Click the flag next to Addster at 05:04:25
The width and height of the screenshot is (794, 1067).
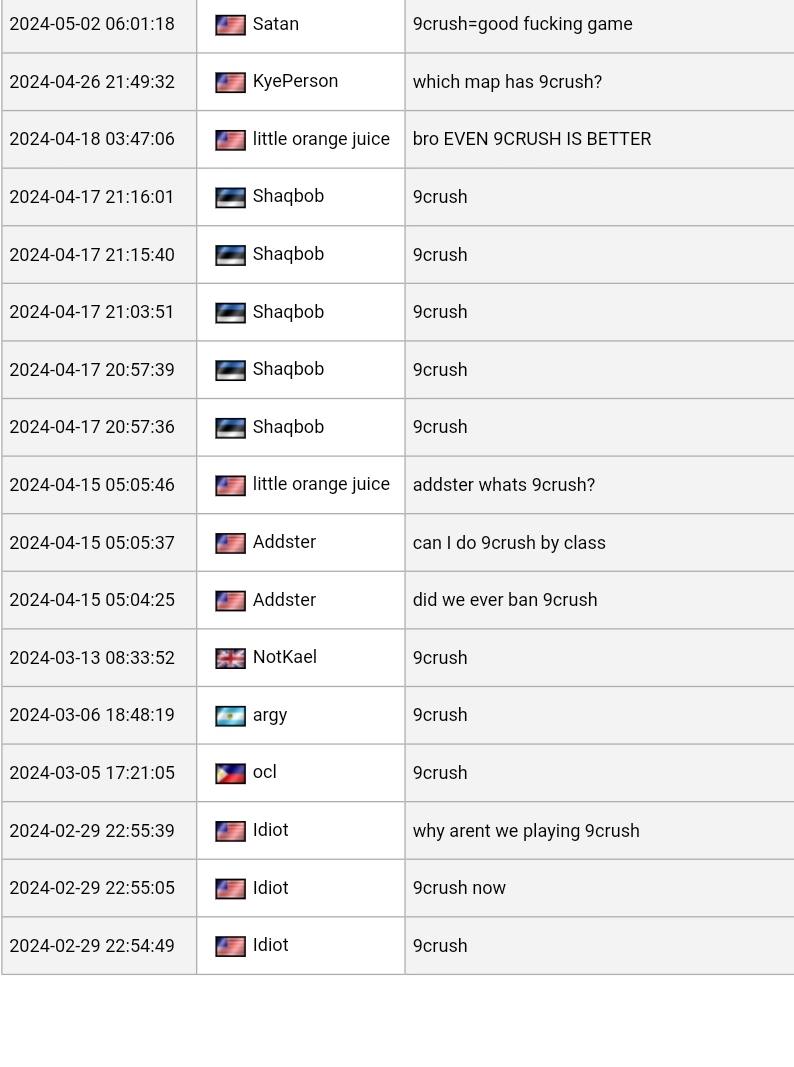(x=230, y=601)
